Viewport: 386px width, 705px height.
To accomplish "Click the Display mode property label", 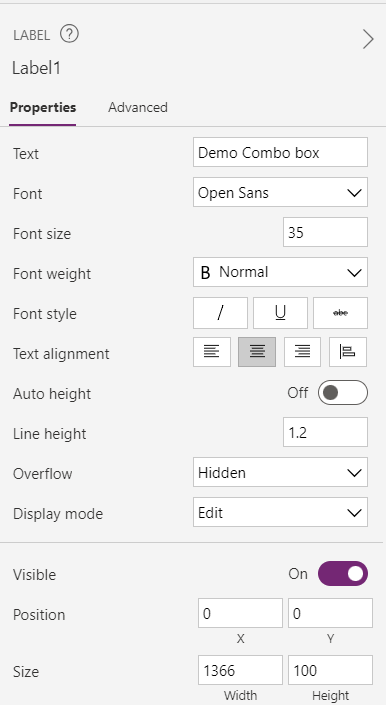I will coord(58,514).
